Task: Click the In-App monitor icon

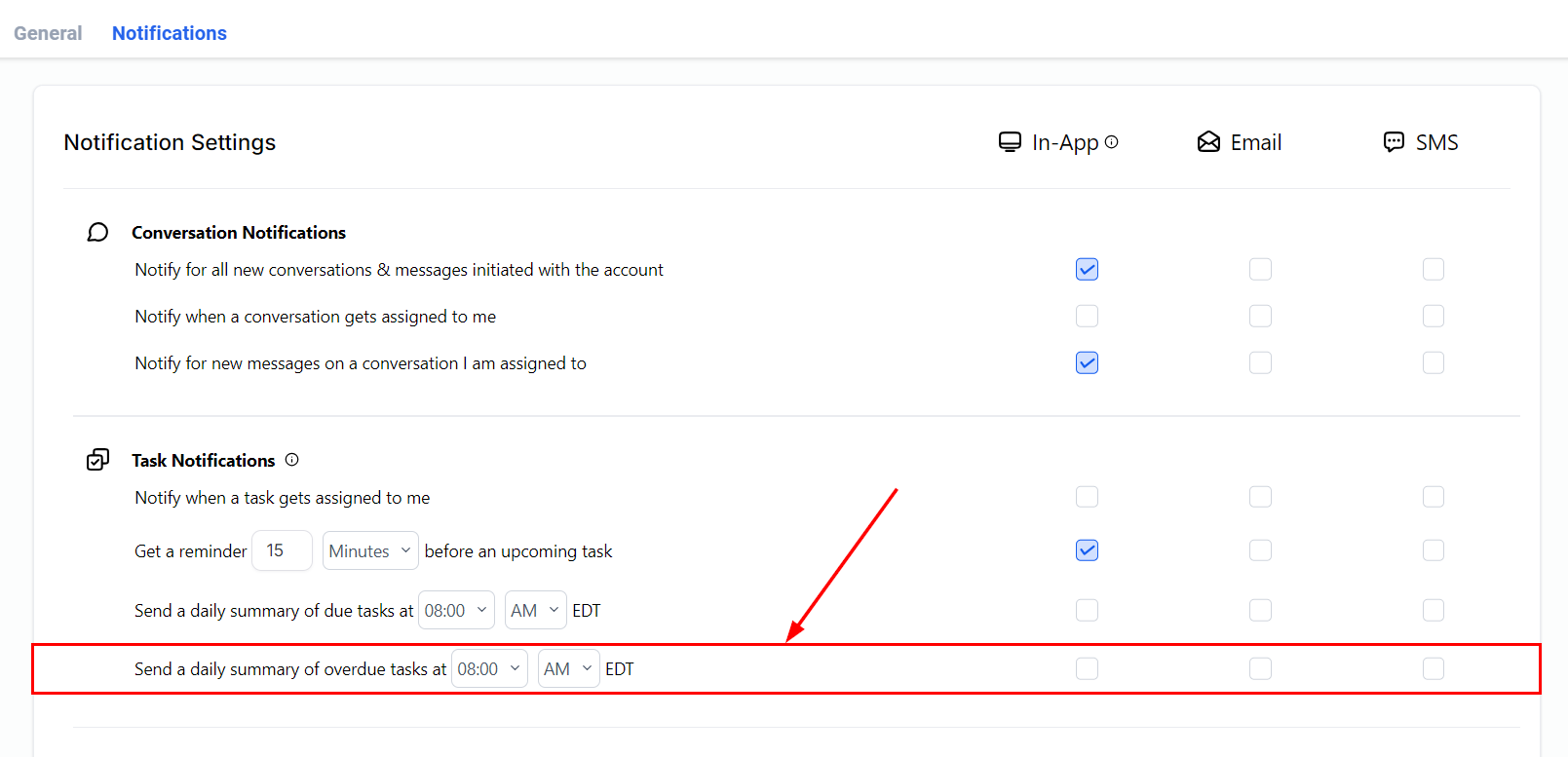Action: pyautogui.click(x=1010, y=142)
